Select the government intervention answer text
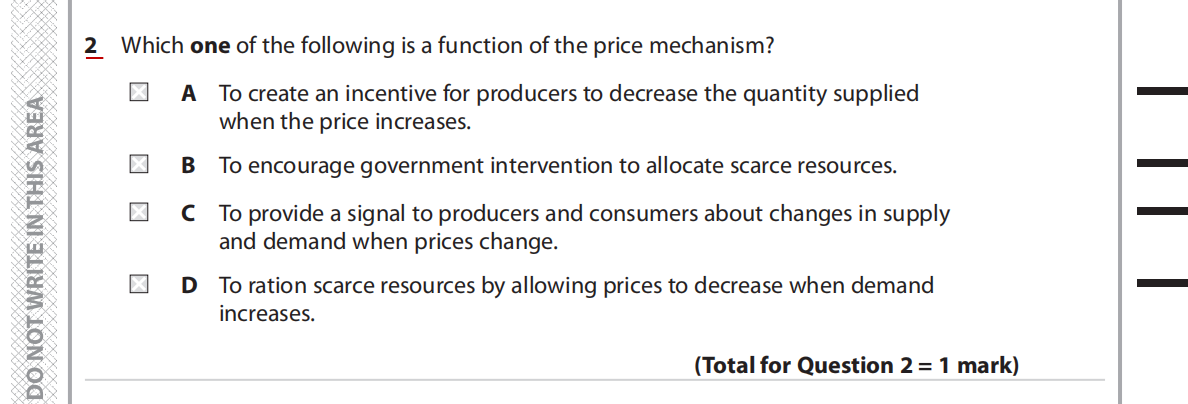 (x=557, y=166)
